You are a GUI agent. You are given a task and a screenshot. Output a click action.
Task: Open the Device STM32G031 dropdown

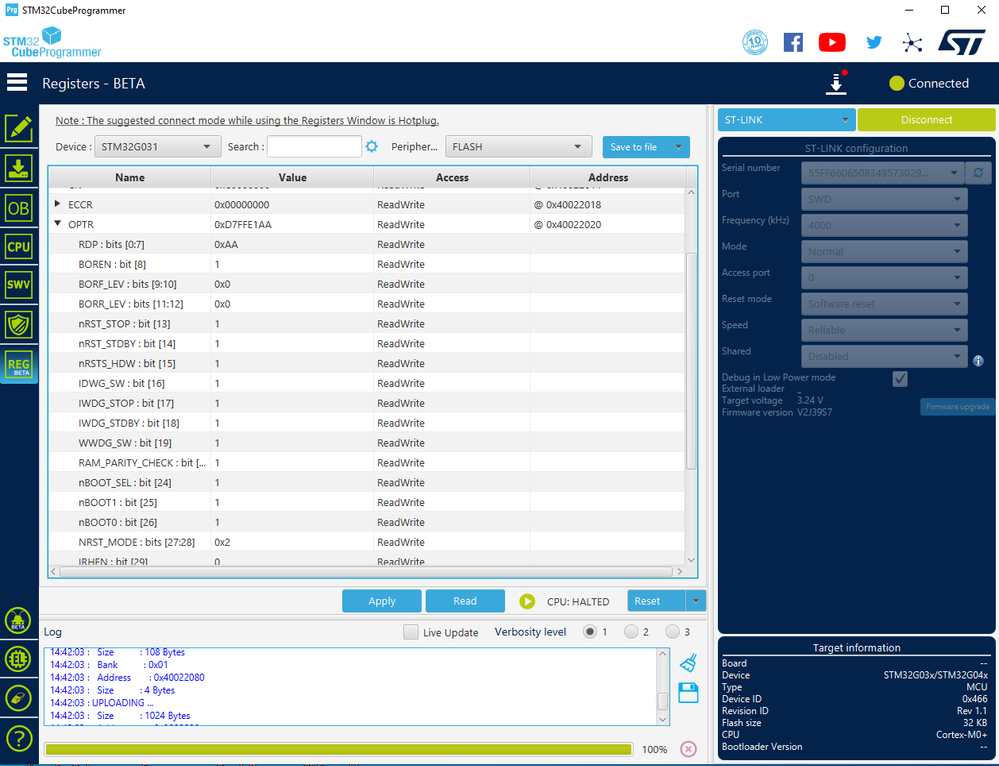pos(157,147)
